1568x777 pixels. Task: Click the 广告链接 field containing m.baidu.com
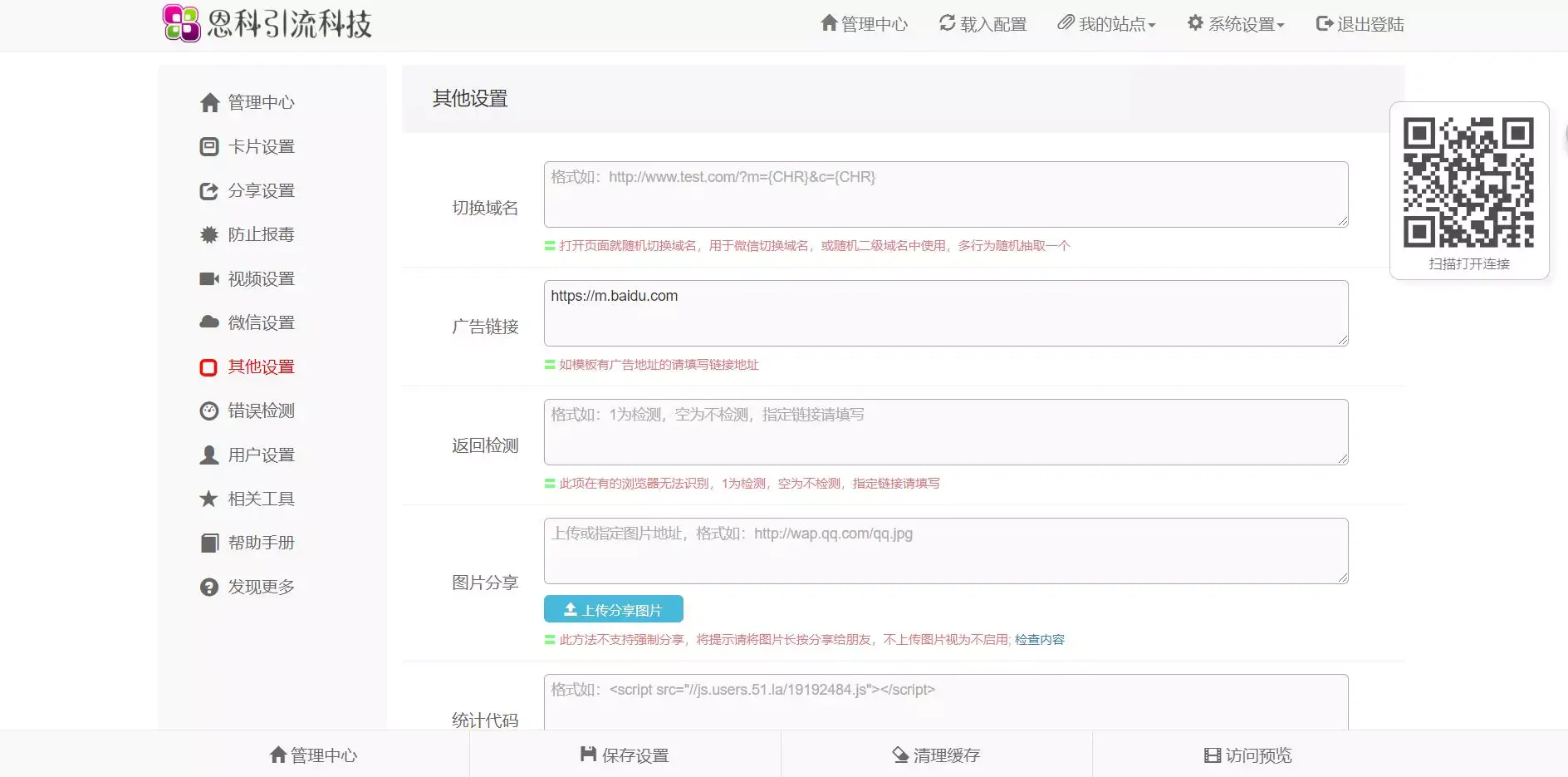[x=946, y=313]
